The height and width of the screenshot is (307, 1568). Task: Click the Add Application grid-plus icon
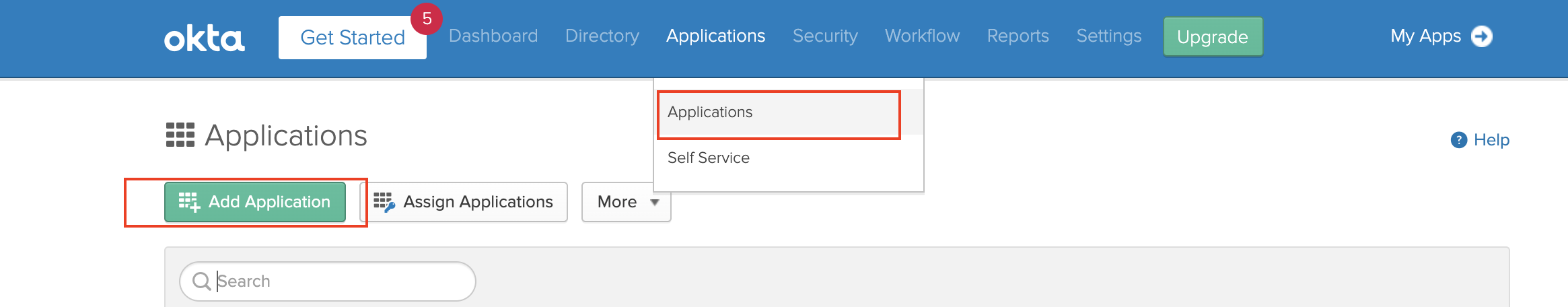(189, 202)
